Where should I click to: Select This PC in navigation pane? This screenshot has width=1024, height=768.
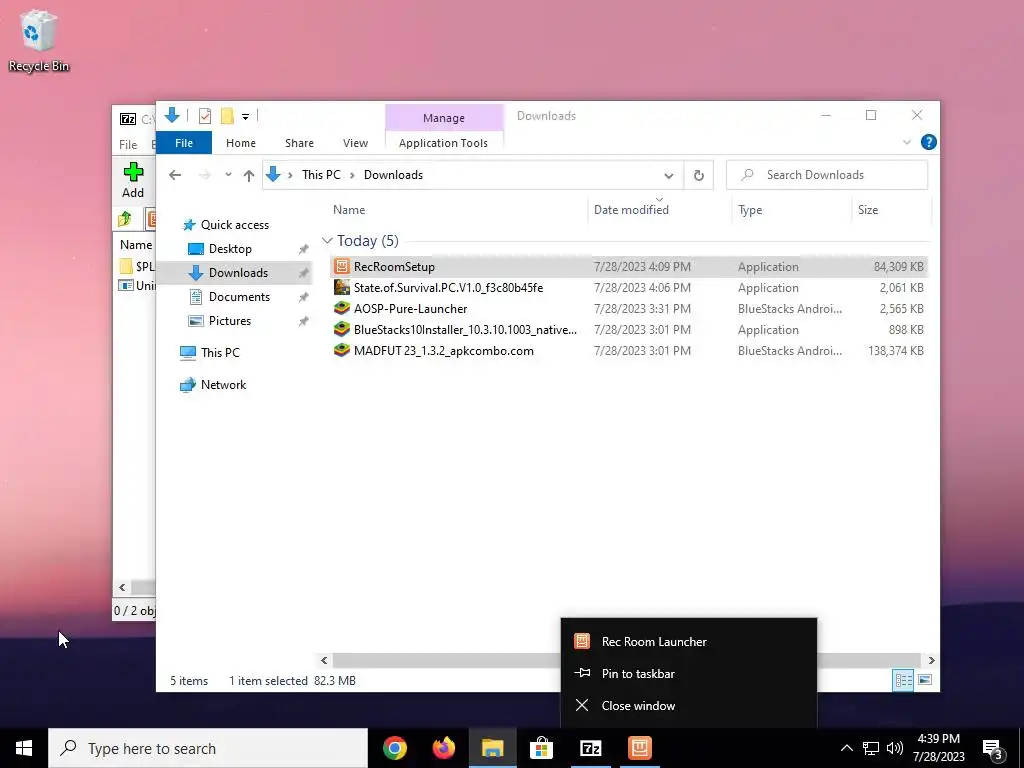(220, 353)
